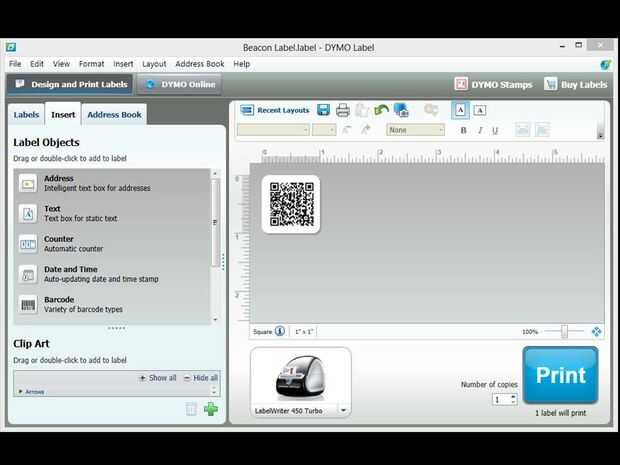Open DYMO Stamps
Screen dimensions: 620x465
click(x=493, y=84)
